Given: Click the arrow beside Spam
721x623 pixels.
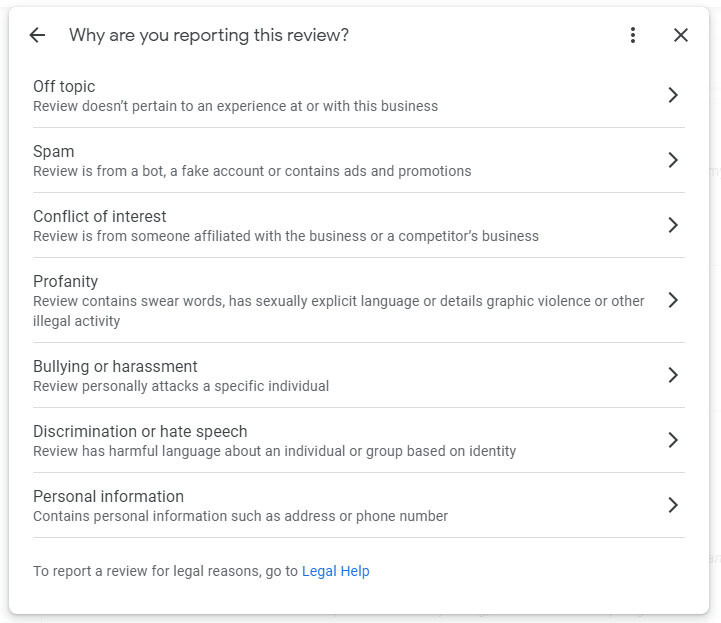Looking at the screenshot, I should [673, 160].
